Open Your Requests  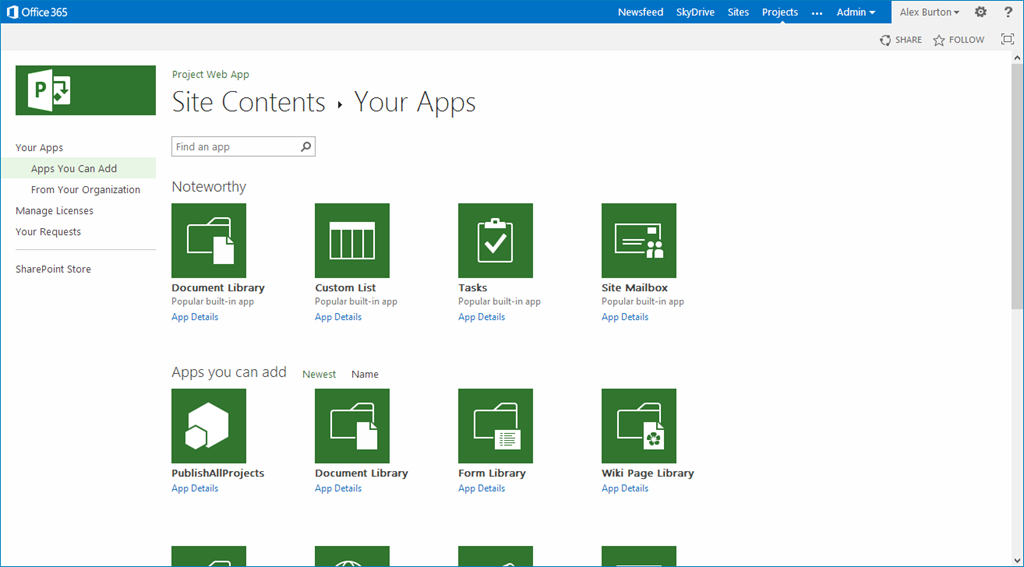coord(48,231)
